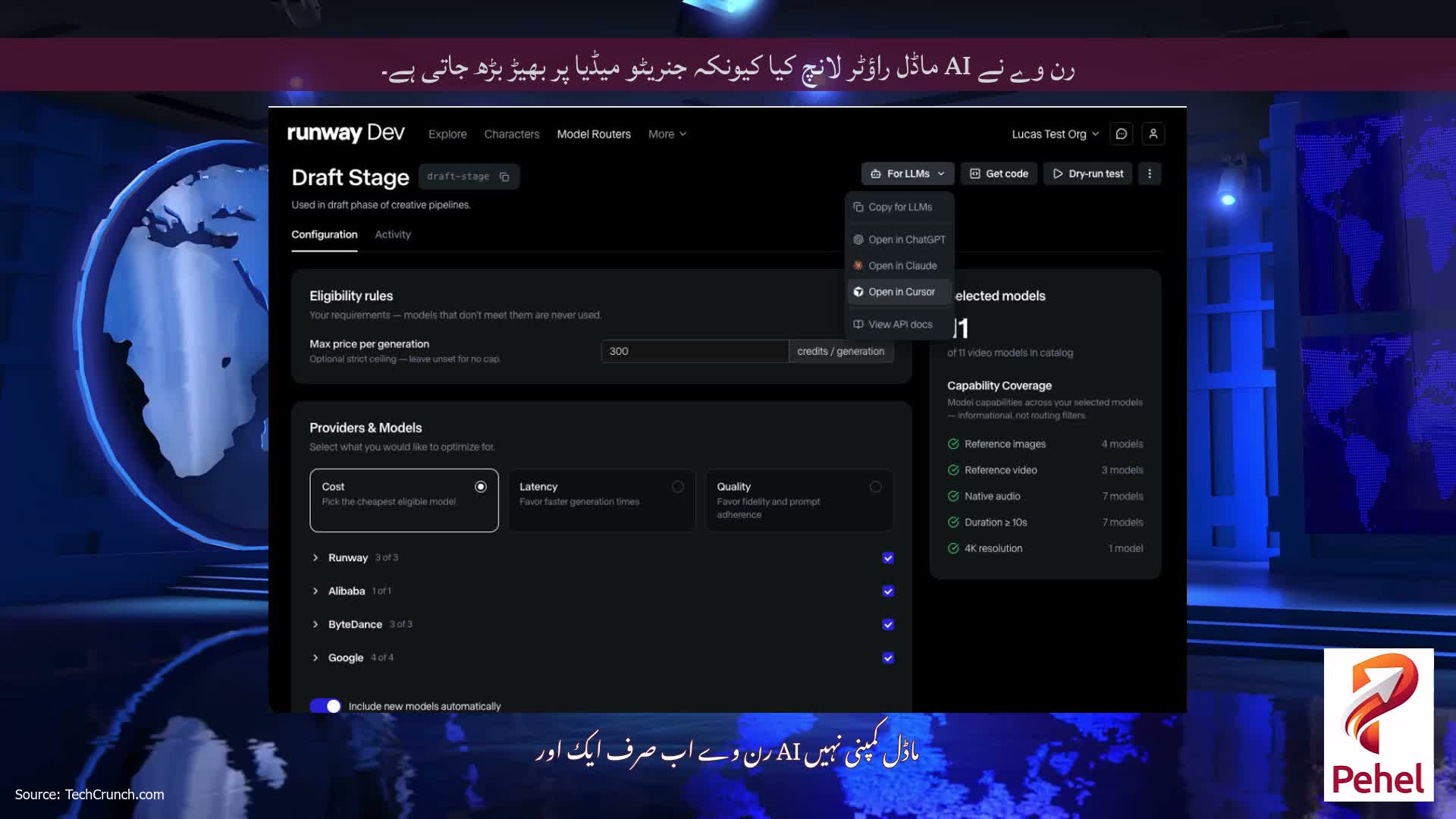Click the Eligibility rules heading
This screenshot has width=1456, height=819.
(x=351, y=296)
